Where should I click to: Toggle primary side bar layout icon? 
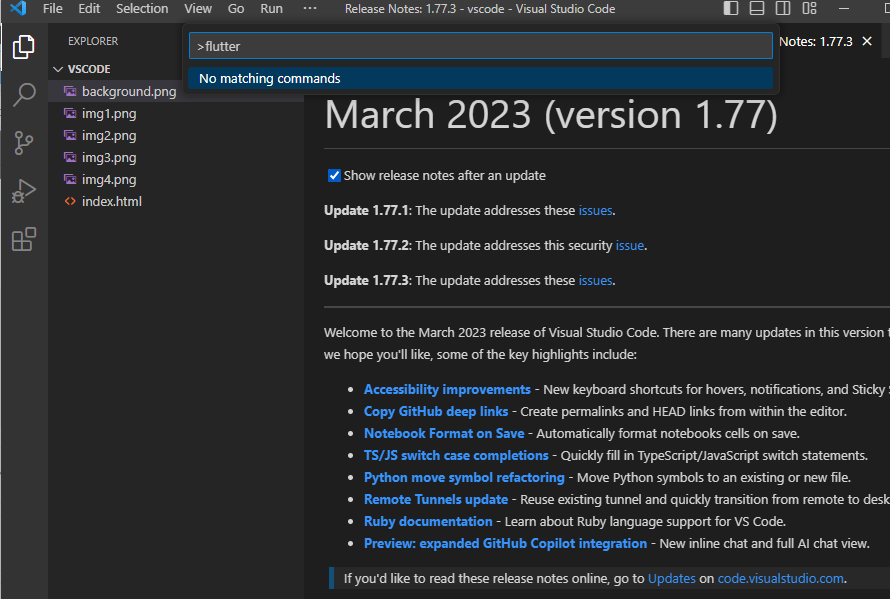[731, 9]
